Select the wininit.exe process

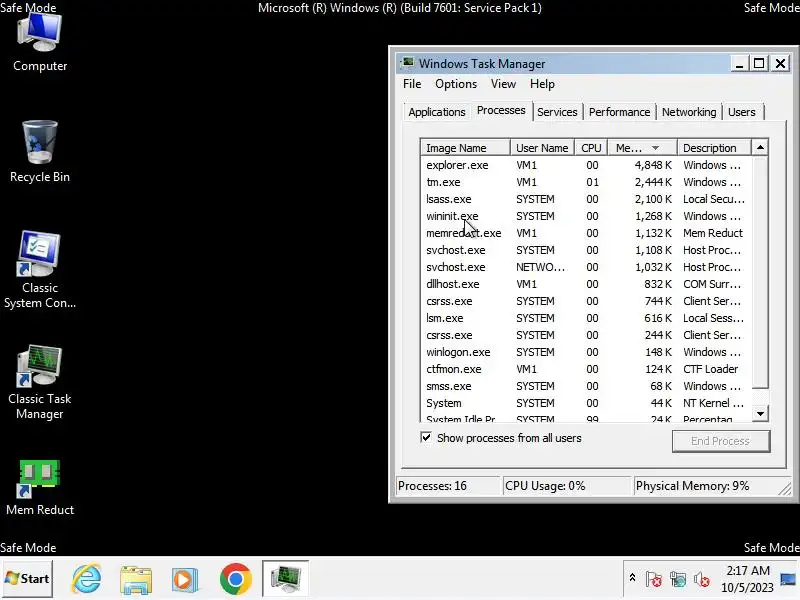tap(586, 216)
